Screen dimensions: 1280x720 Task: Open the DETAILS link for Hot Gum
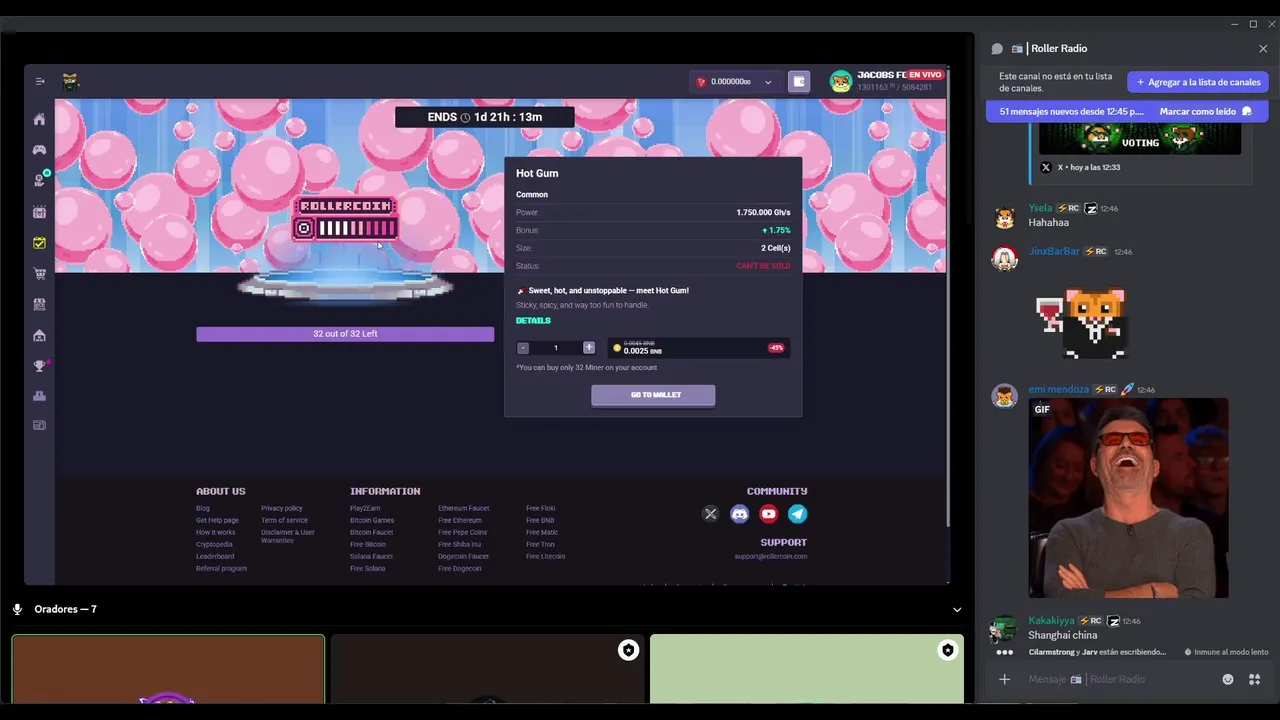(533, 321)
